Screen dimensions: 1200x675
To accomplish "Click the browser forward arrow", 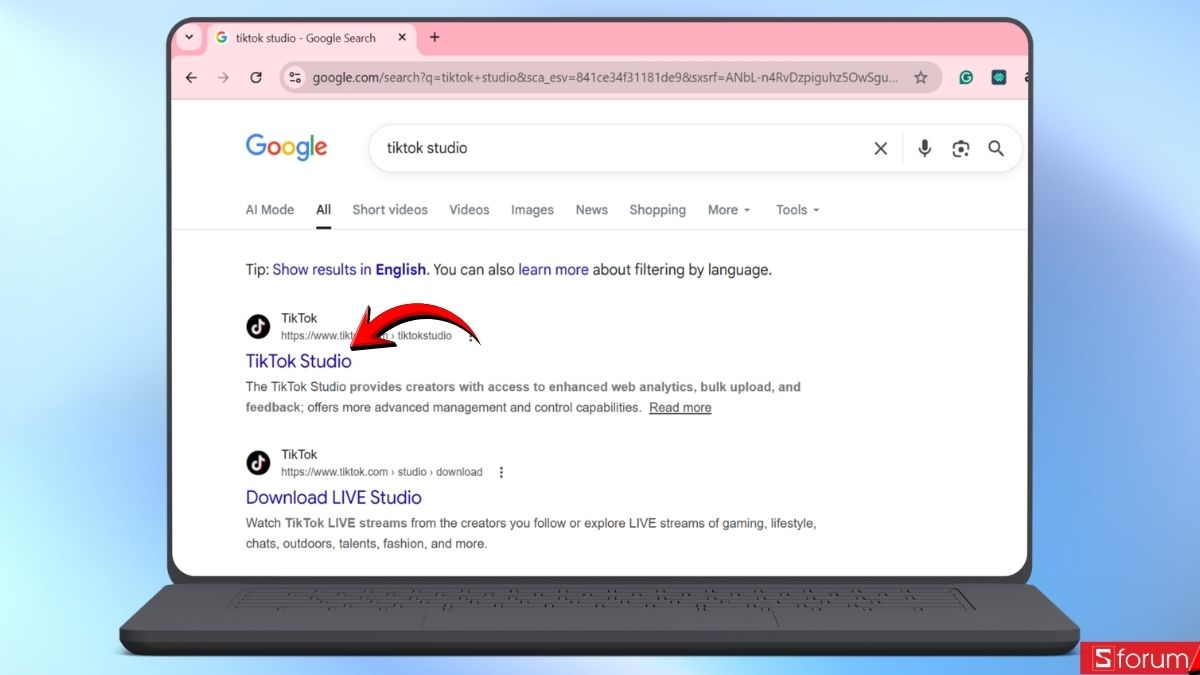I will [x=223, y=77].
